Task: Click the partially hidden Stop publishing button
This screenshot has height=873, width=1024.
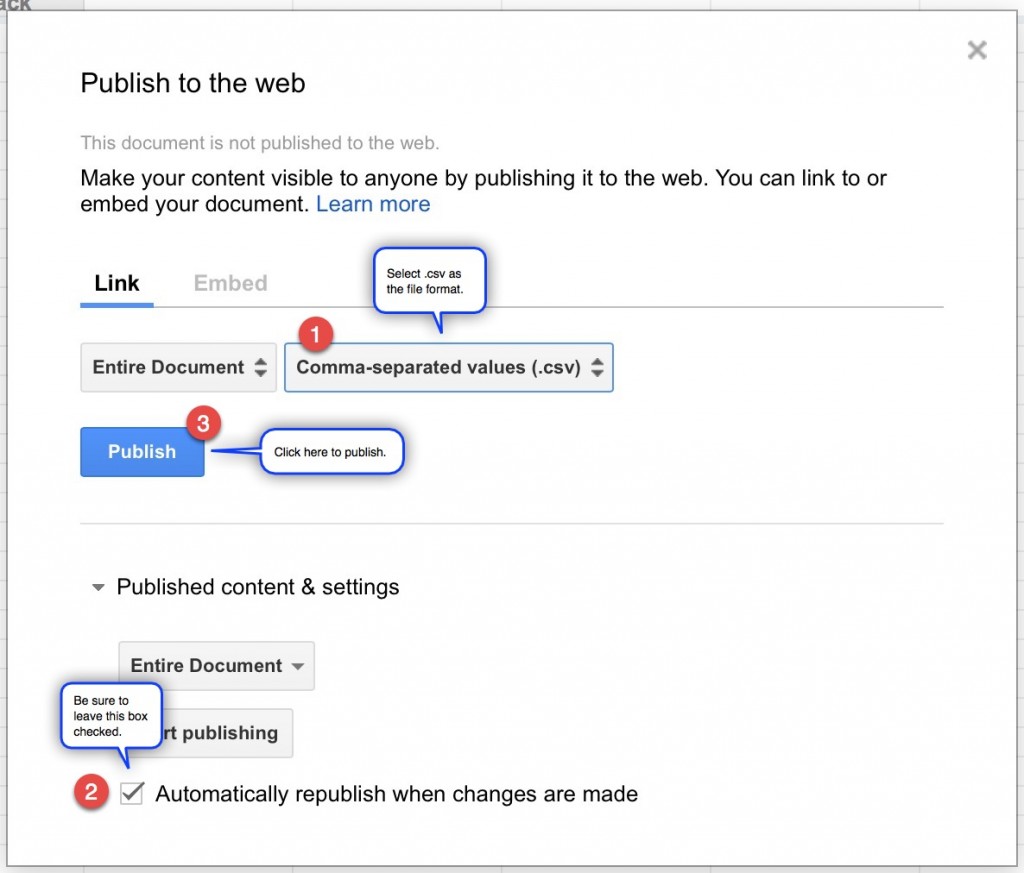Action: click(228, 733)
